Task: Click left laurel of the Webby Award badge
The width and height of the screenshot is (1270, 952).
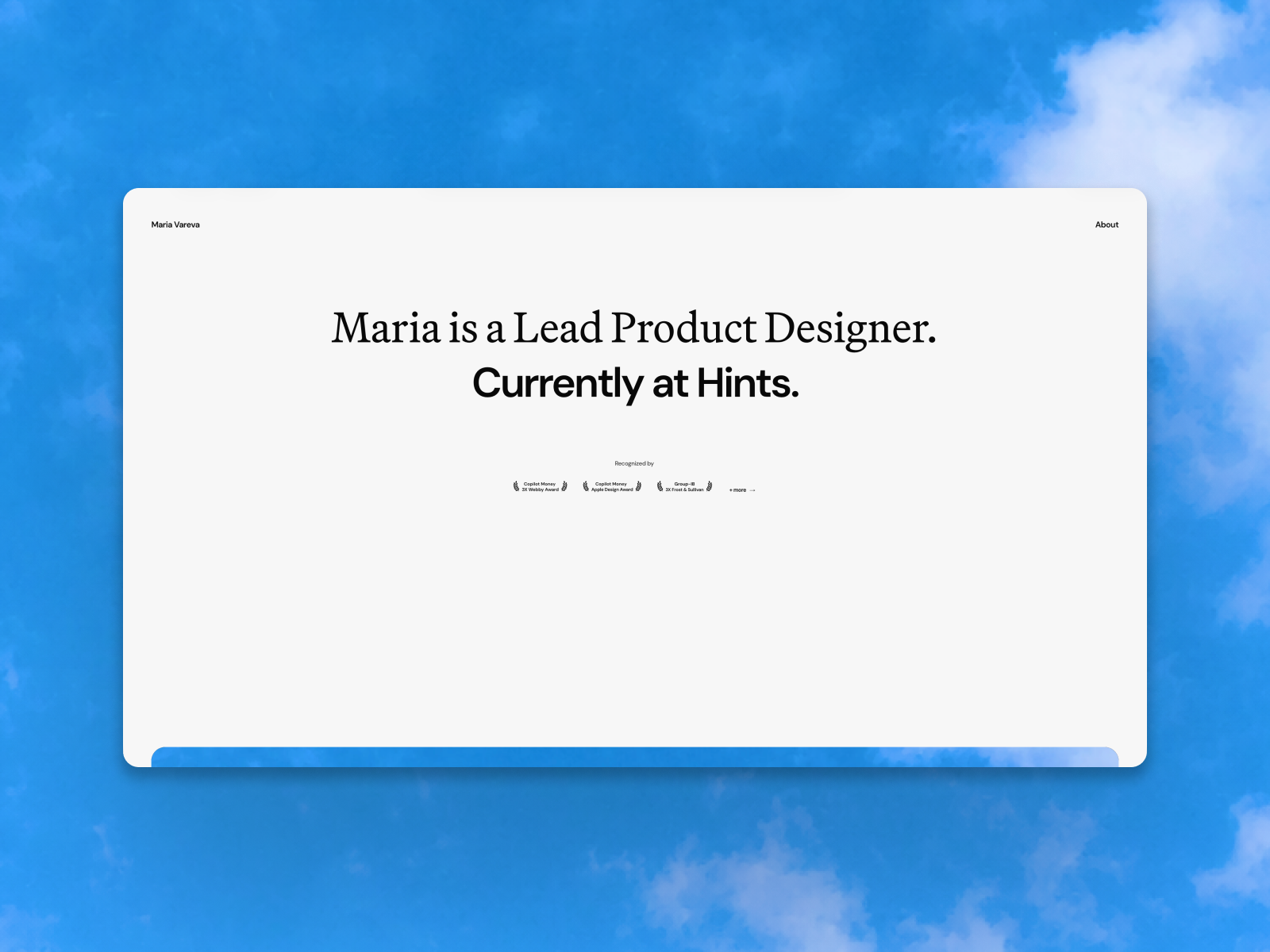Action: [516, 486]
